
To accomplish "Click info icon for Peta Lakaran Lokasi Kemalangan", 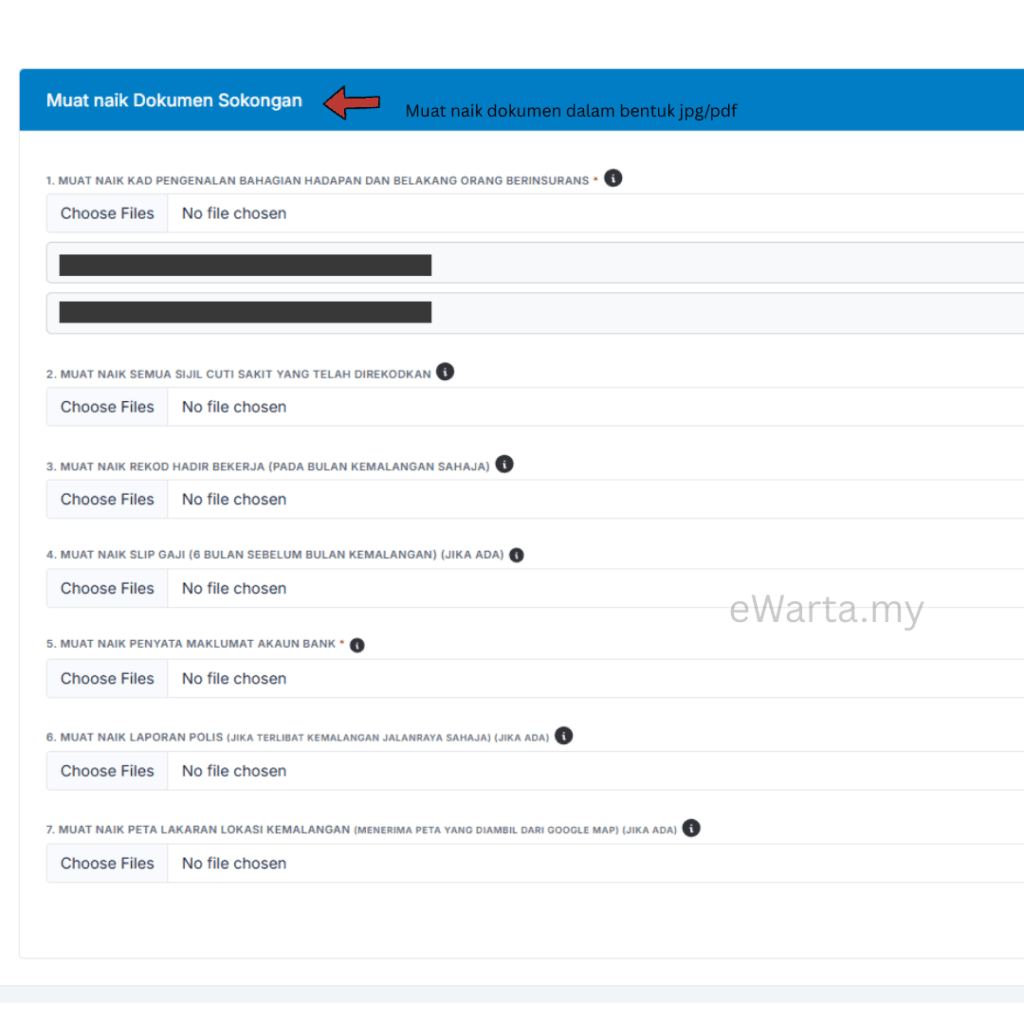I will (x=691, y=828).
